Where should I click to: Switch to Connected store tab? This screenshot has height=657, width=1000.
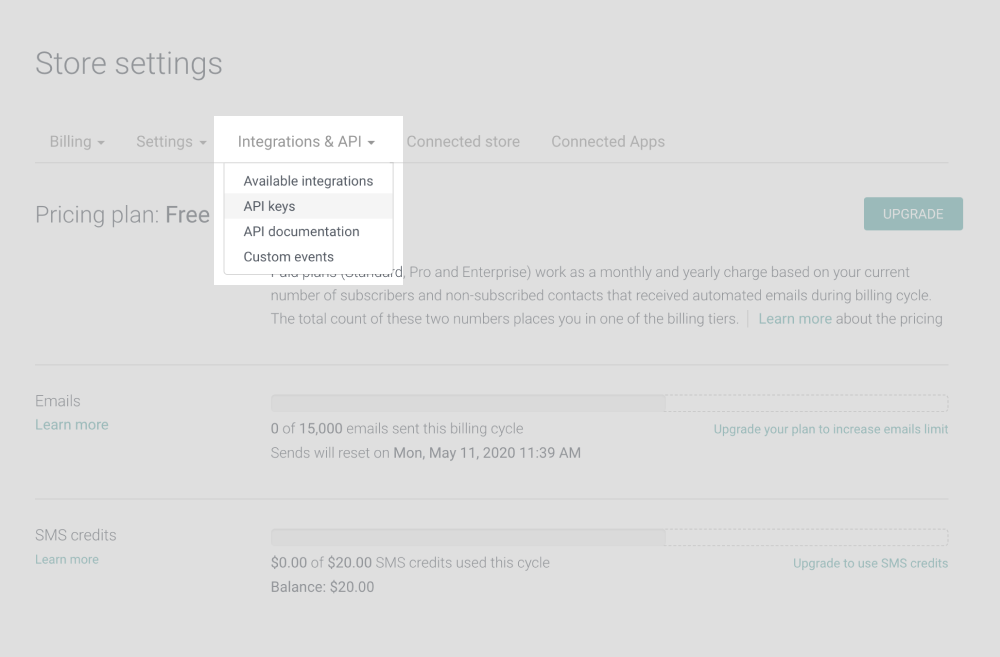pos(463,142)
